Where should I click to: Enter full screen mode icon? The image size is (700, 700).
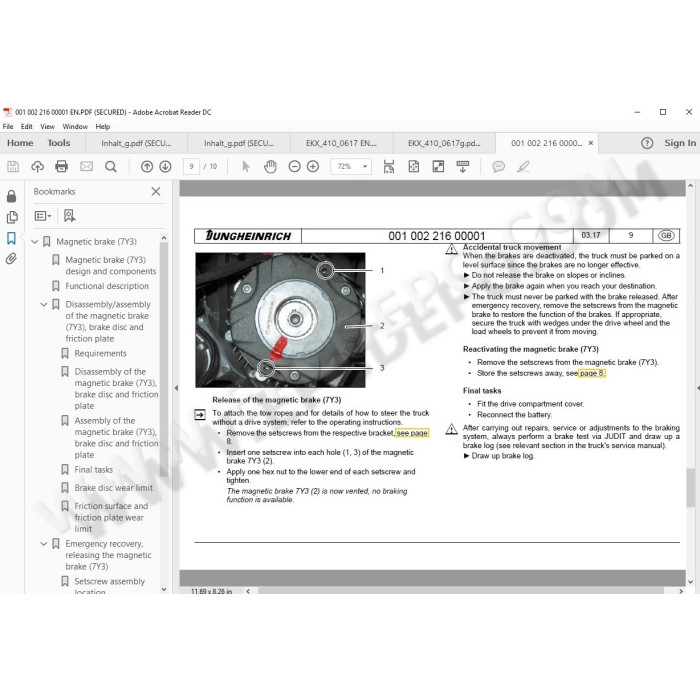pyautogui.click(x=438, y=167)
